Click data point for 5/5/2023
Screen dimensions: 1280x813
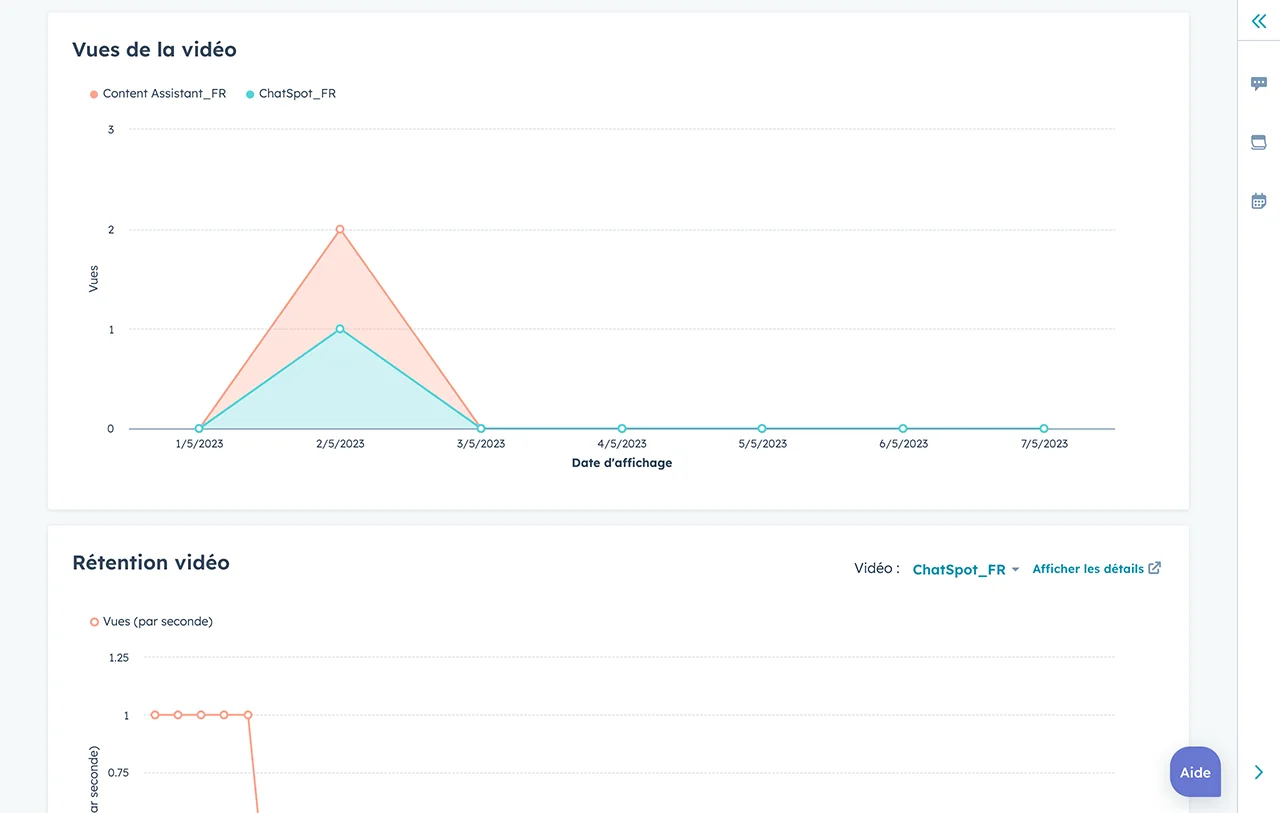coord(762,429)
